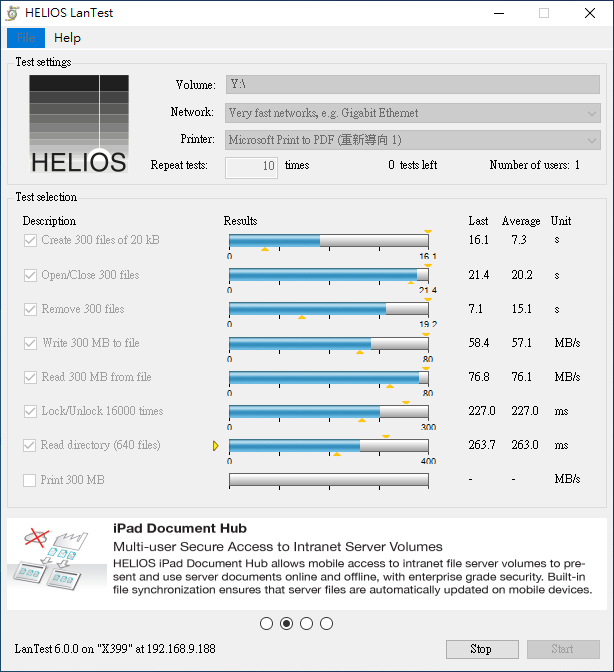Toggle Remove 300 files checkbox
Image resolution: width=614 pixels, height=672 pixels.
point(30,309)
